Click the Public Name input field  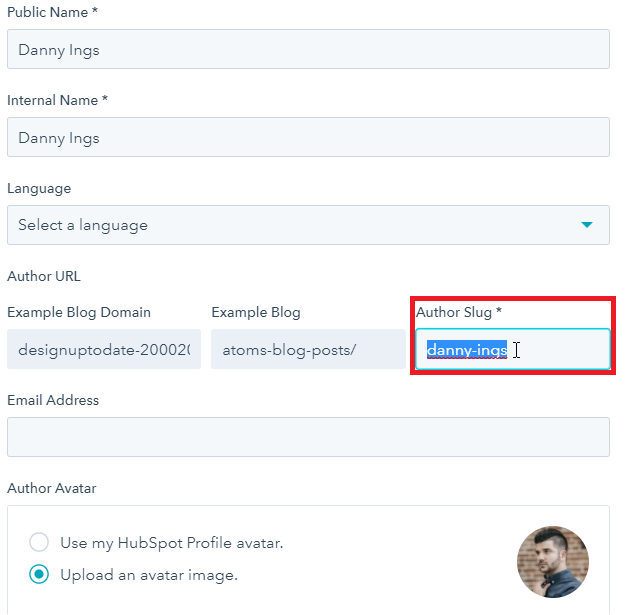click(308, 49)
